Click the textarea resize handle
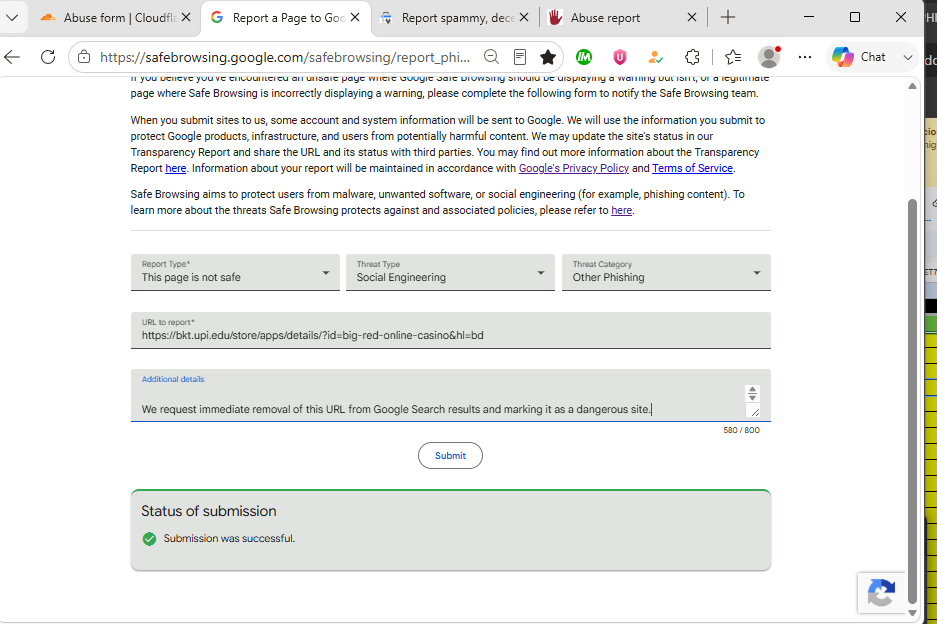This screenshot has height=624, width=937. pos(754,411)
